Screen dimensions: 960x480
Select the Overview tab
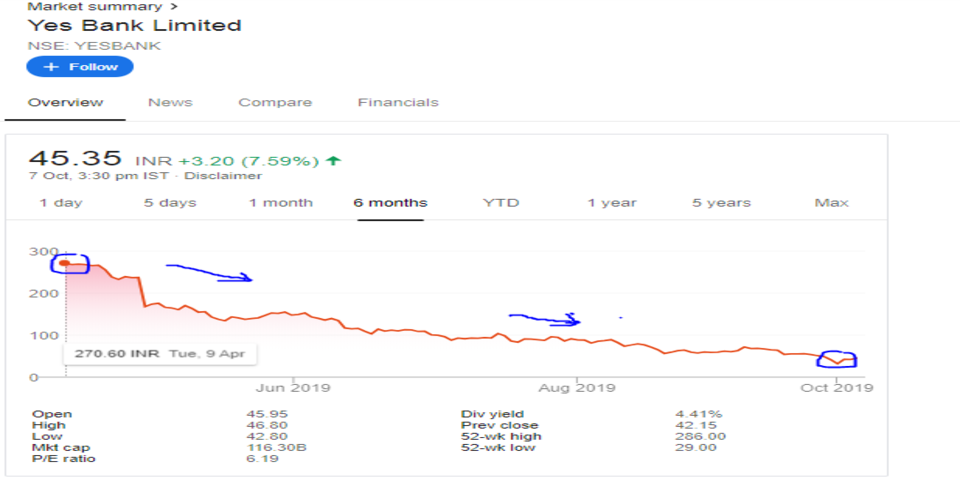pos(66,102)
